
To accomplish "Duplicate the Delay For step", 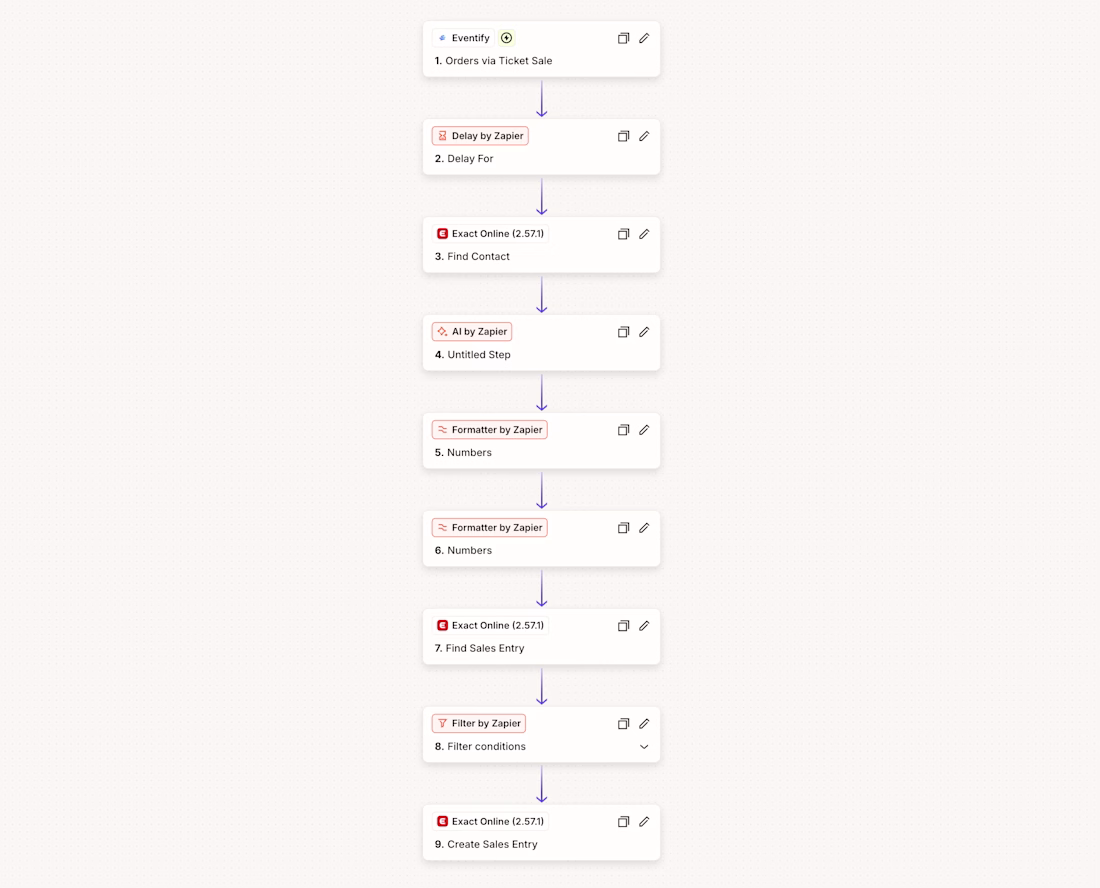I will click(623, 136).
